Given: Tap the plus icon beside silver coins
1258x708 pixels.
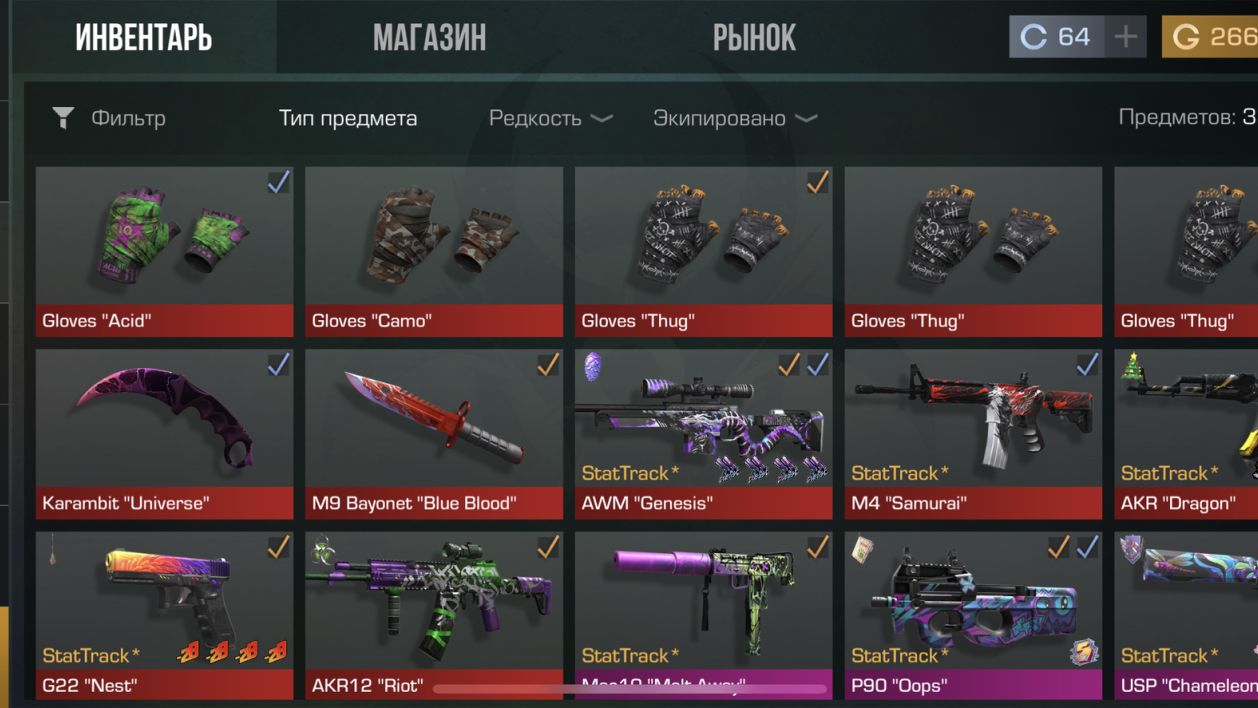Looking at the screenshot, I should [x=1126, y=37].
